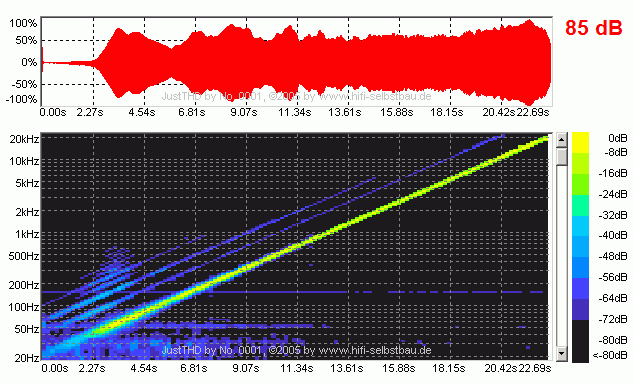Click the '0dB' legend label

(x=618, y=138)
